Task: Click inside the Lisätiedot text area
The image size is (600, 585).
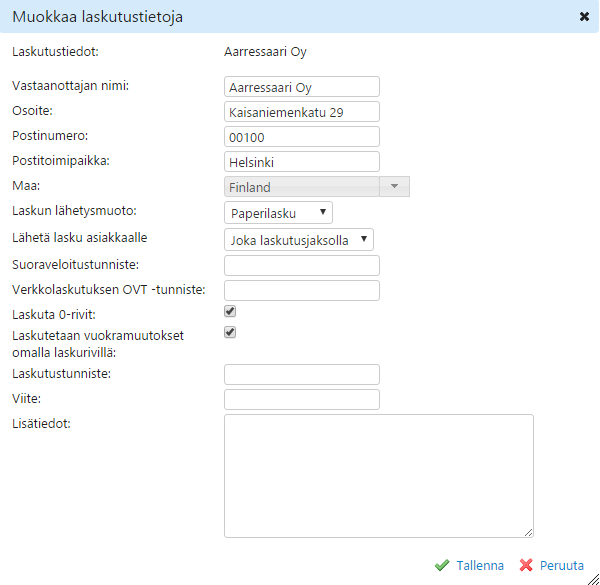Action: pos(378,475)
